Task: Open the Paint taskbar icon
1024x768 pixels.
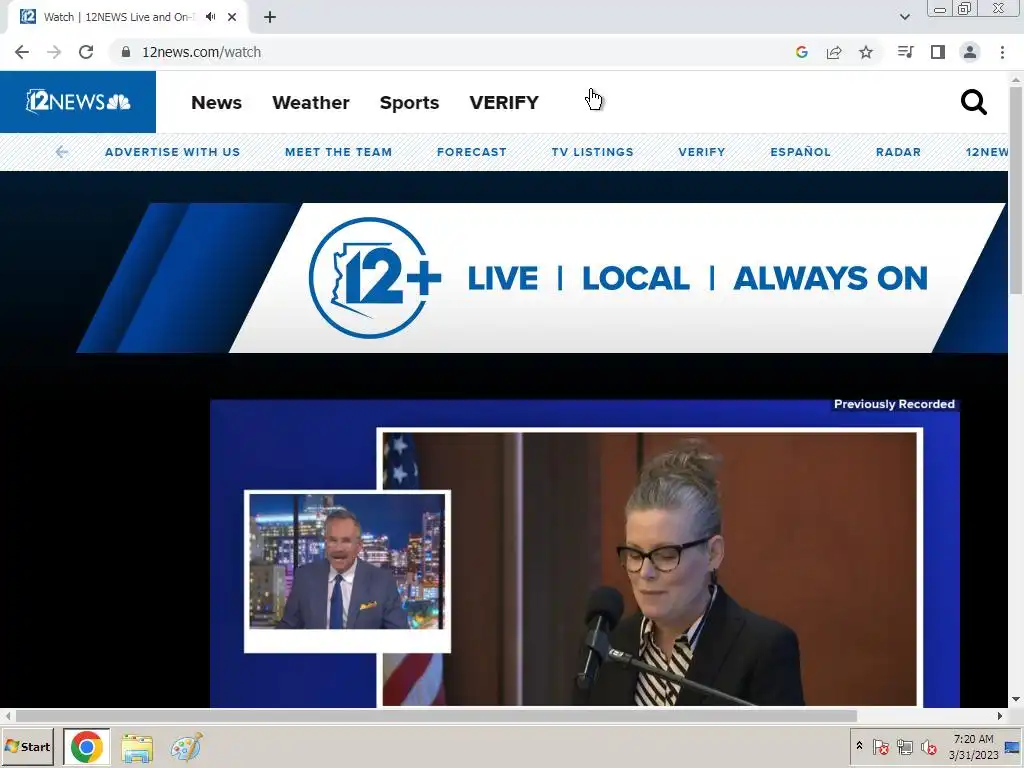Action: tap(186, 747)
